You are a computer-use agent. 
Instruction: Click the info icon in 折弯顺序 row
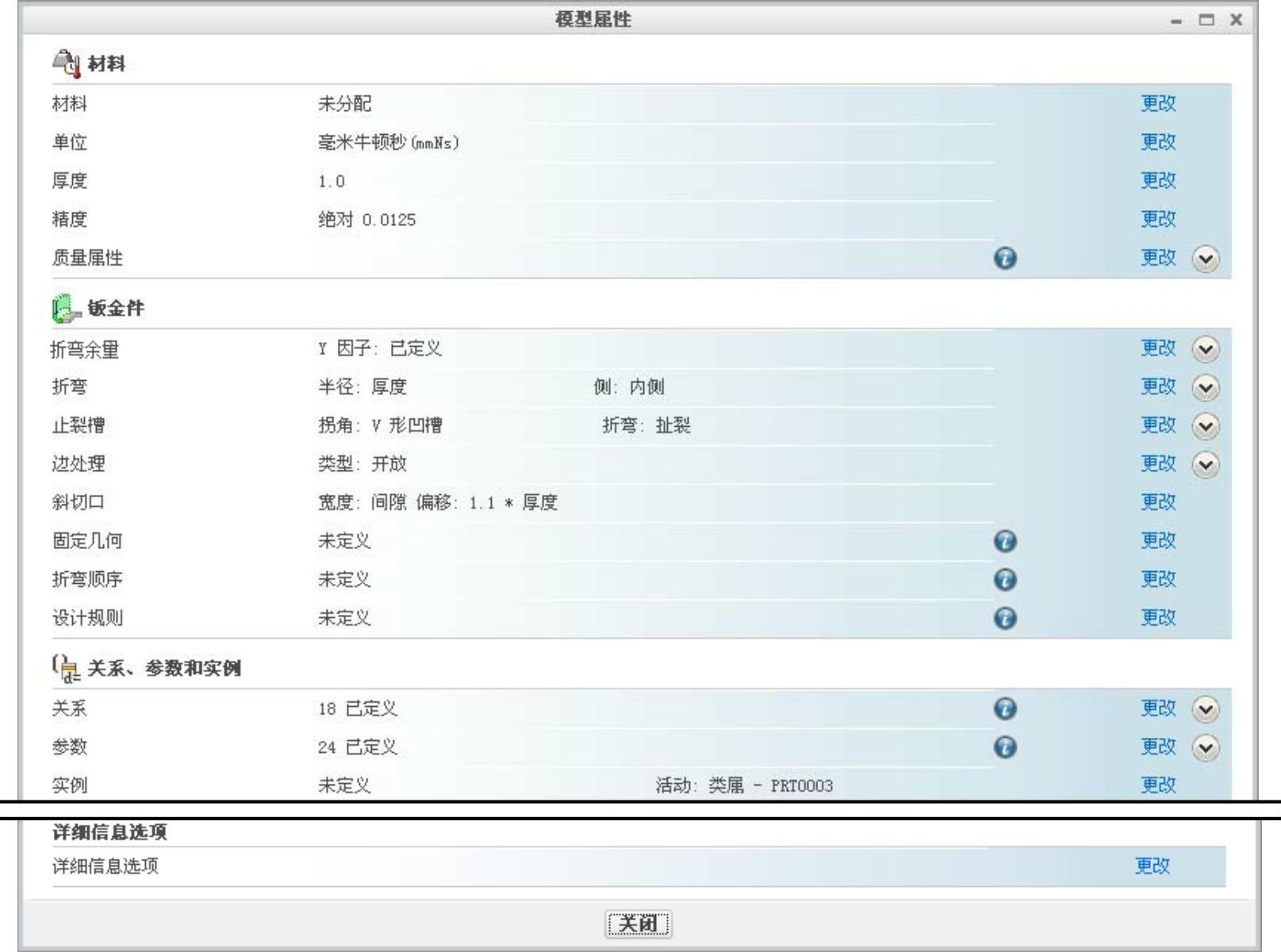click(1005, 580)
